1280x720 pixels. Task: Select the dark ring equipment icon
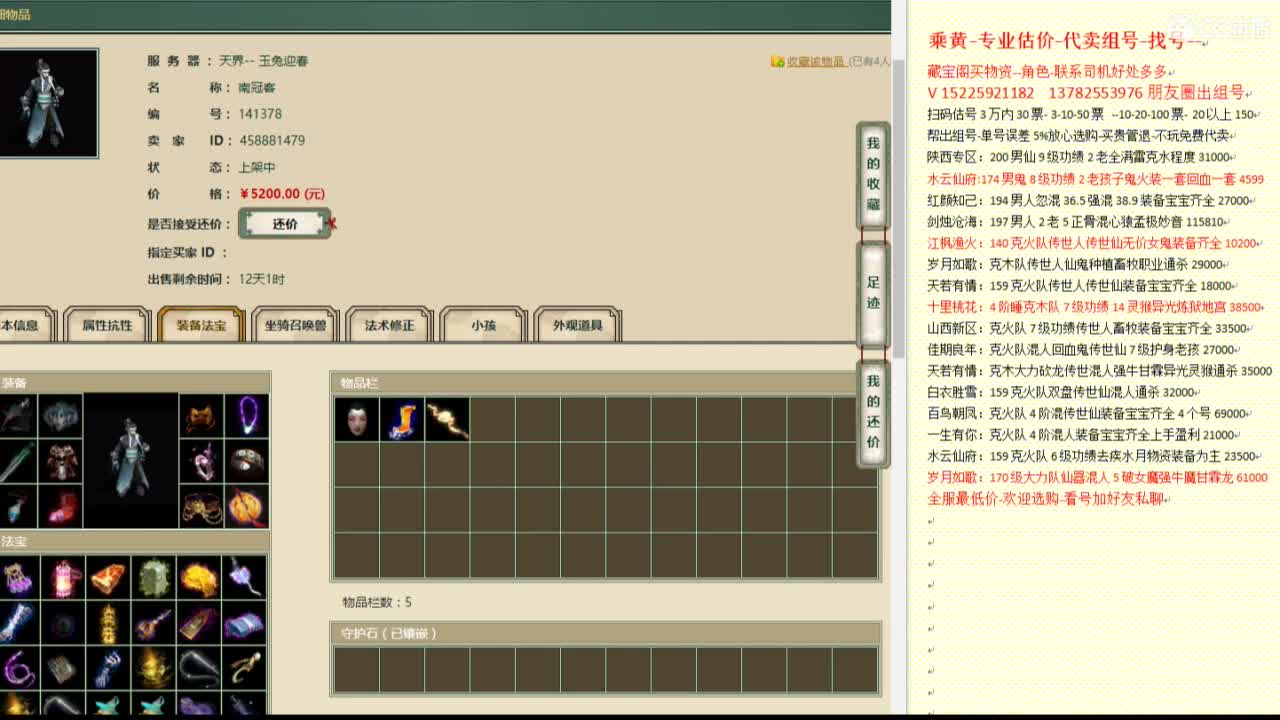246,461
